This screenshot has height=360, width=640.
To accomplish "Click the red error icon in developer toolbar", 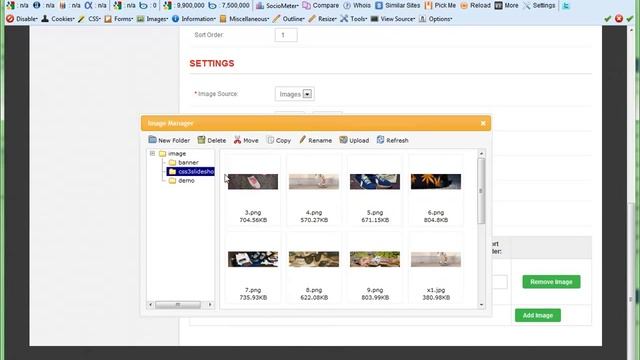I will point(619,18).
